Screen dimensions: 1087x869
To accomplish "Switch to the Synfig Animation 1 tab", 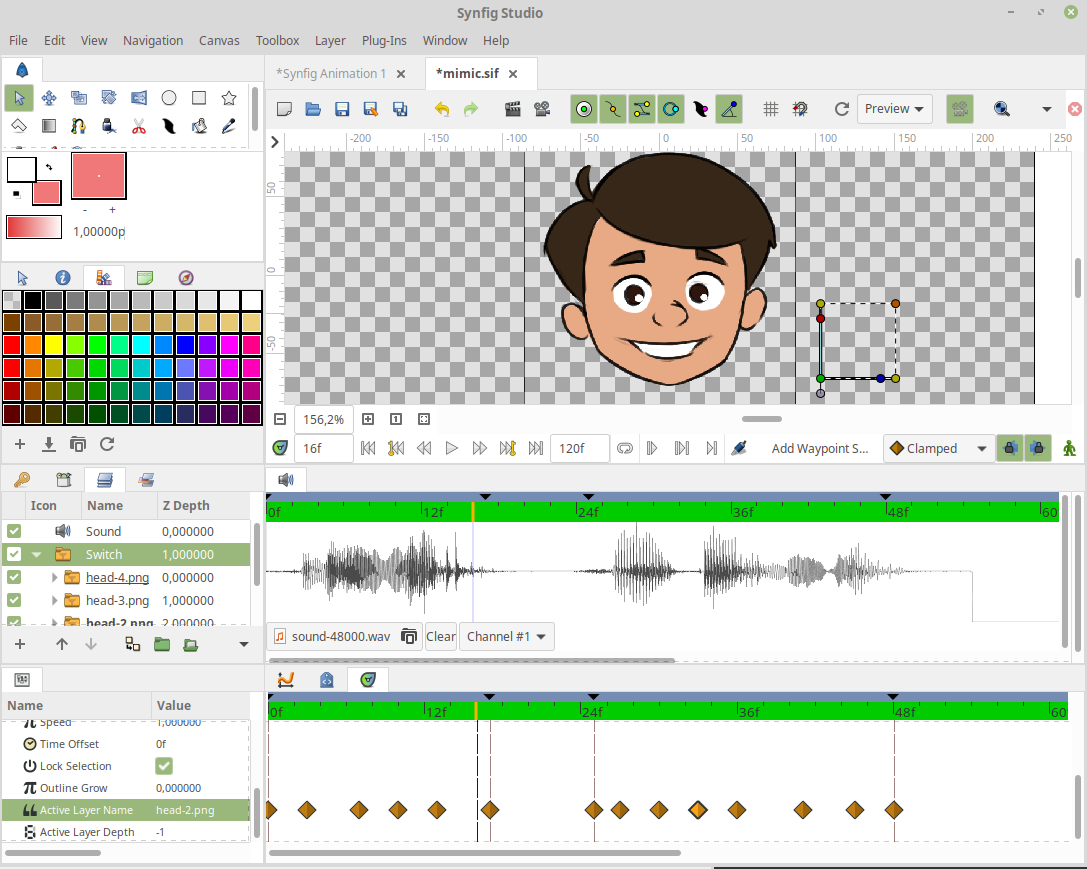I will click(331, 73).
